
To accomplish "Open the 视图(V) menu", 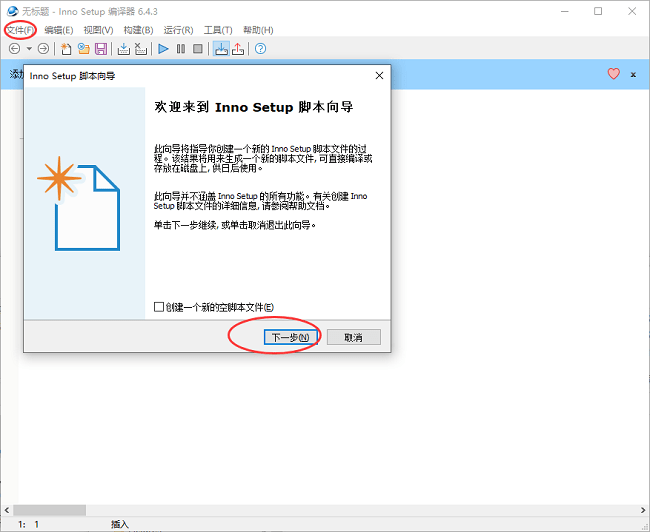I will click(x=98, y=30).
